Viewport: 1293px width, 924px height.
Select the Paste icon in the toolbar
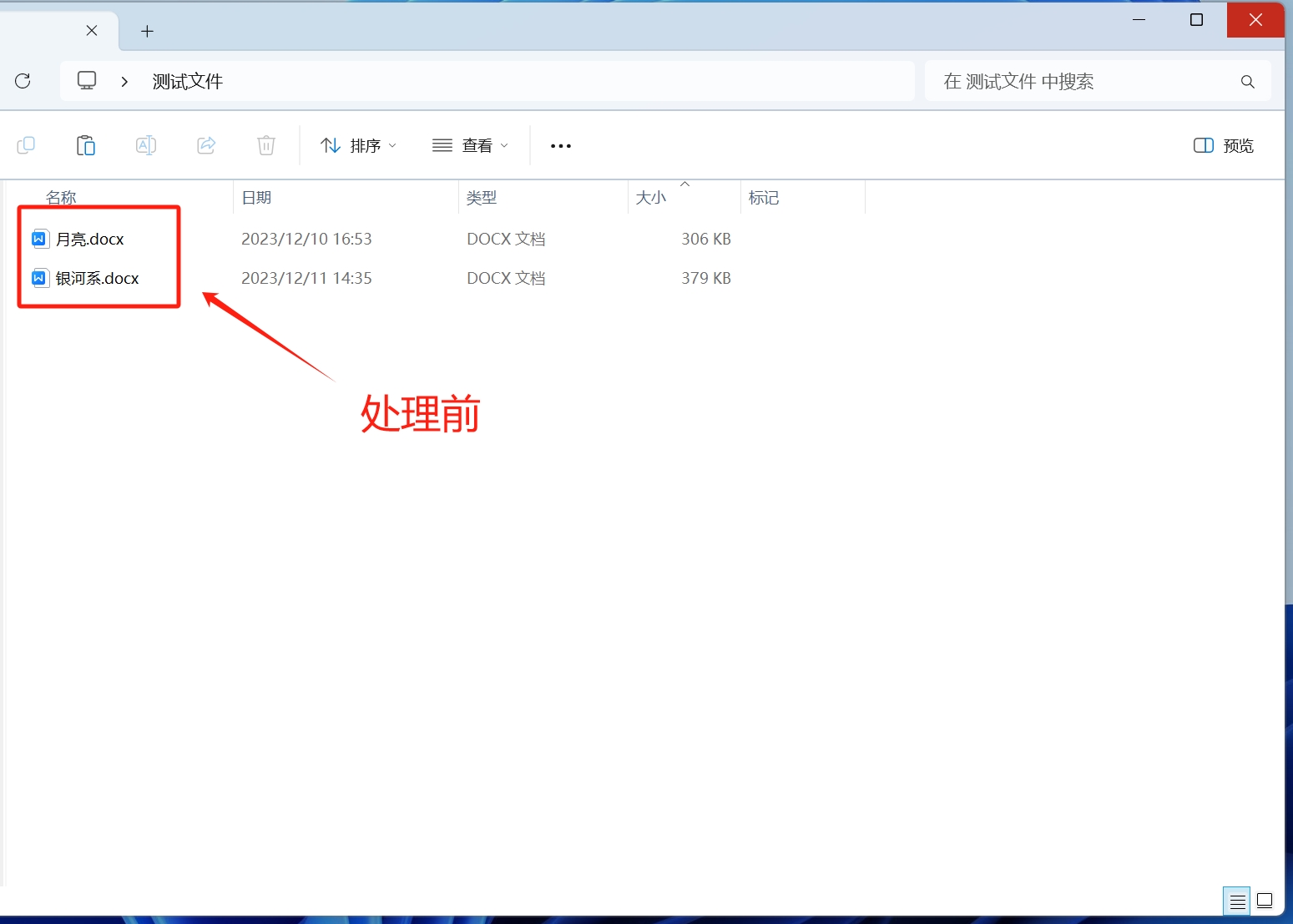[86, 145]
